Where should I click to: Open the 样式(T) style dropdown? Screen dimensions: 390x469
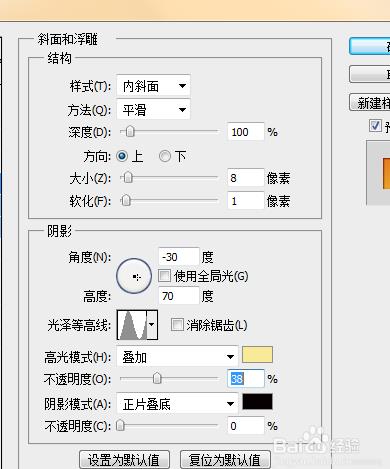(x=153, y=86)
